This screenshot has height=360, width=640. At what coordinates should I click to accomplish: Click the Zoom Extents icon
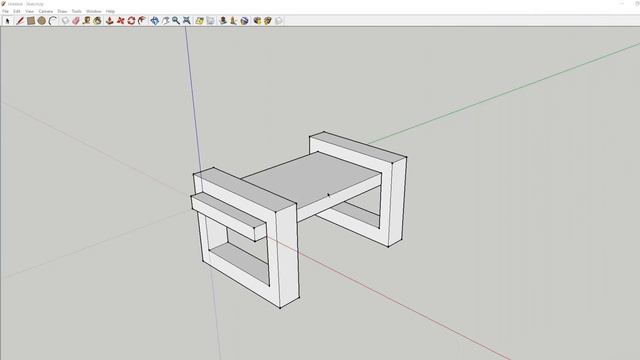click(187, 20)
